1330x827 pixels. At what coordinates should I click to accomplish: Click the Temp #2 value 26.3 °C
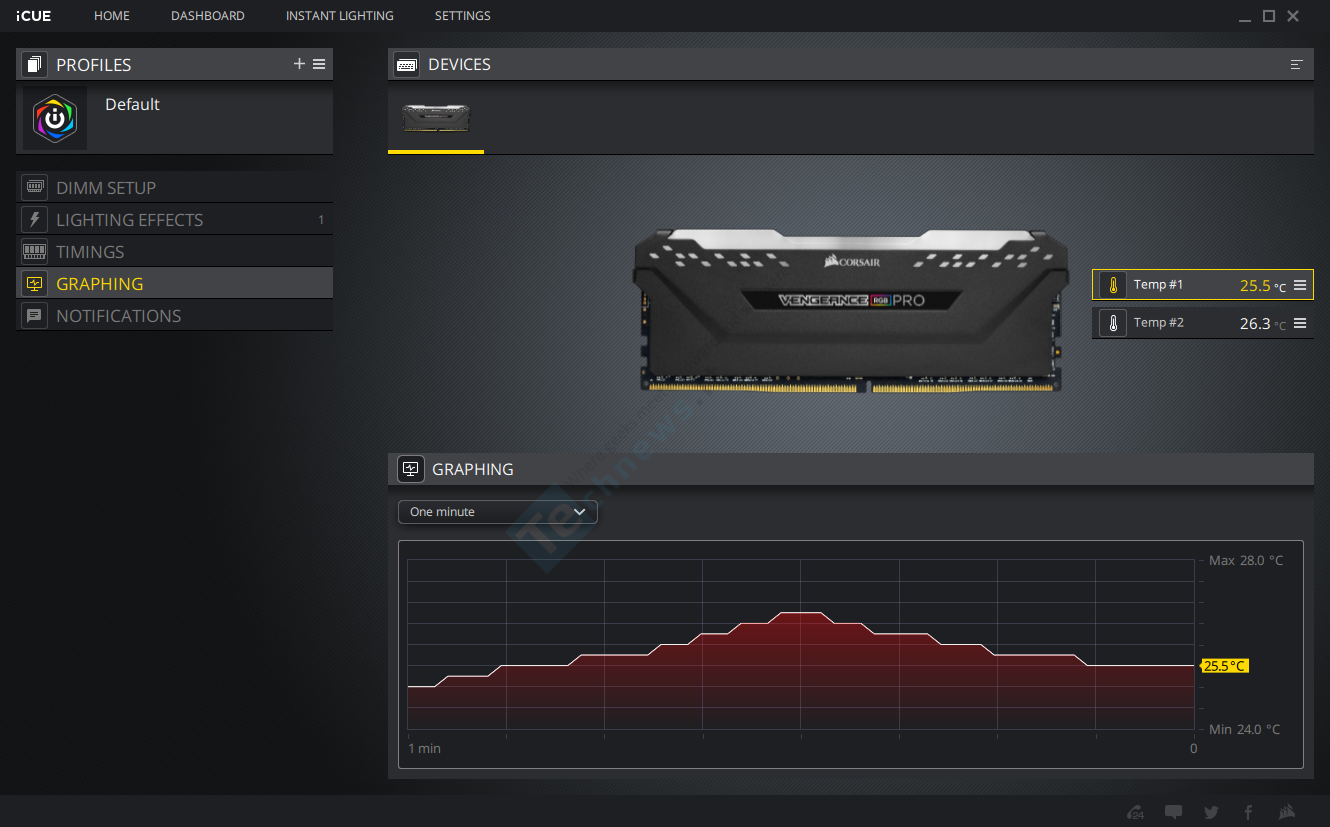point(1263,324)
